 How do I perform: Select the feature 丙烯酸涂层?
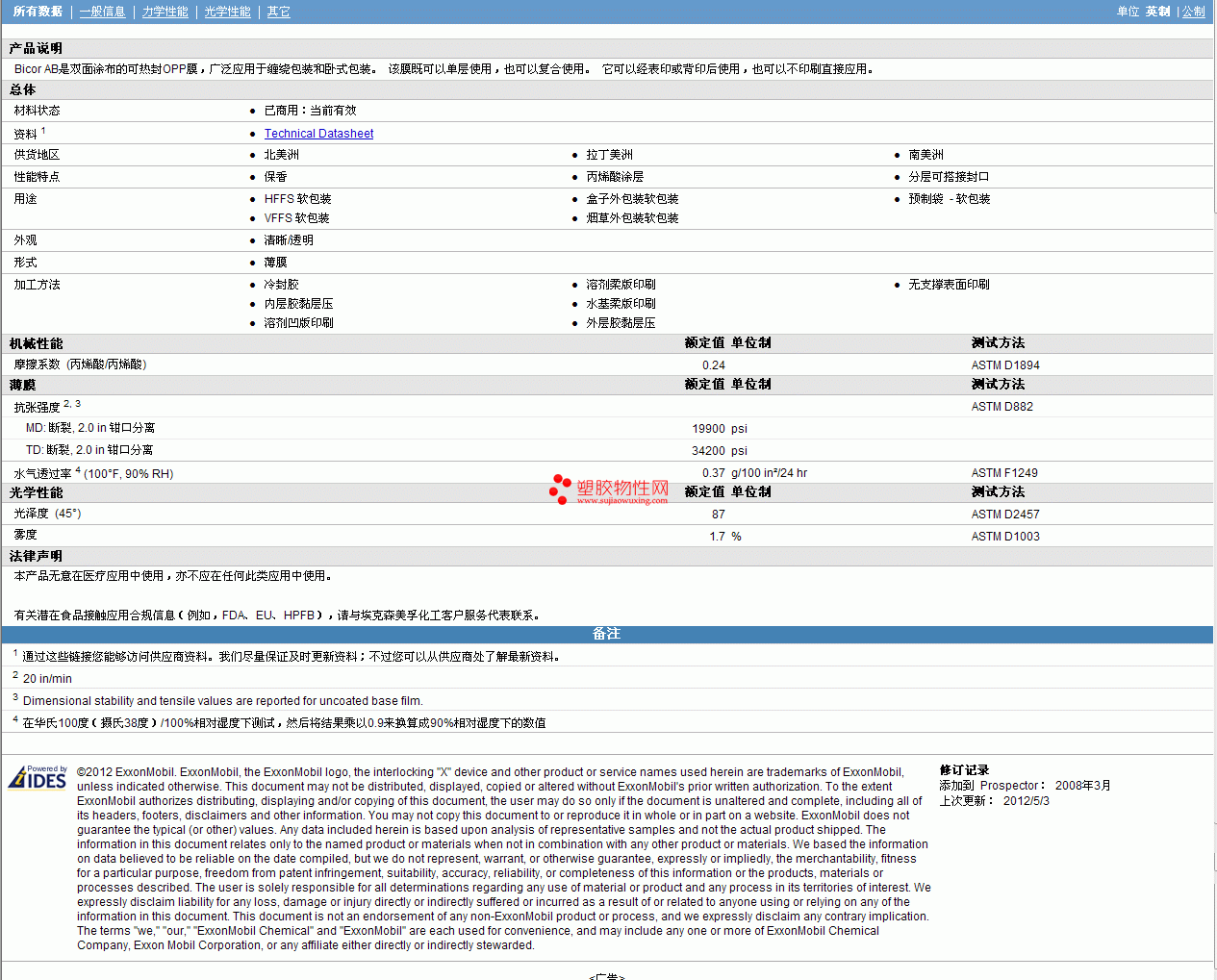(616, 177)
